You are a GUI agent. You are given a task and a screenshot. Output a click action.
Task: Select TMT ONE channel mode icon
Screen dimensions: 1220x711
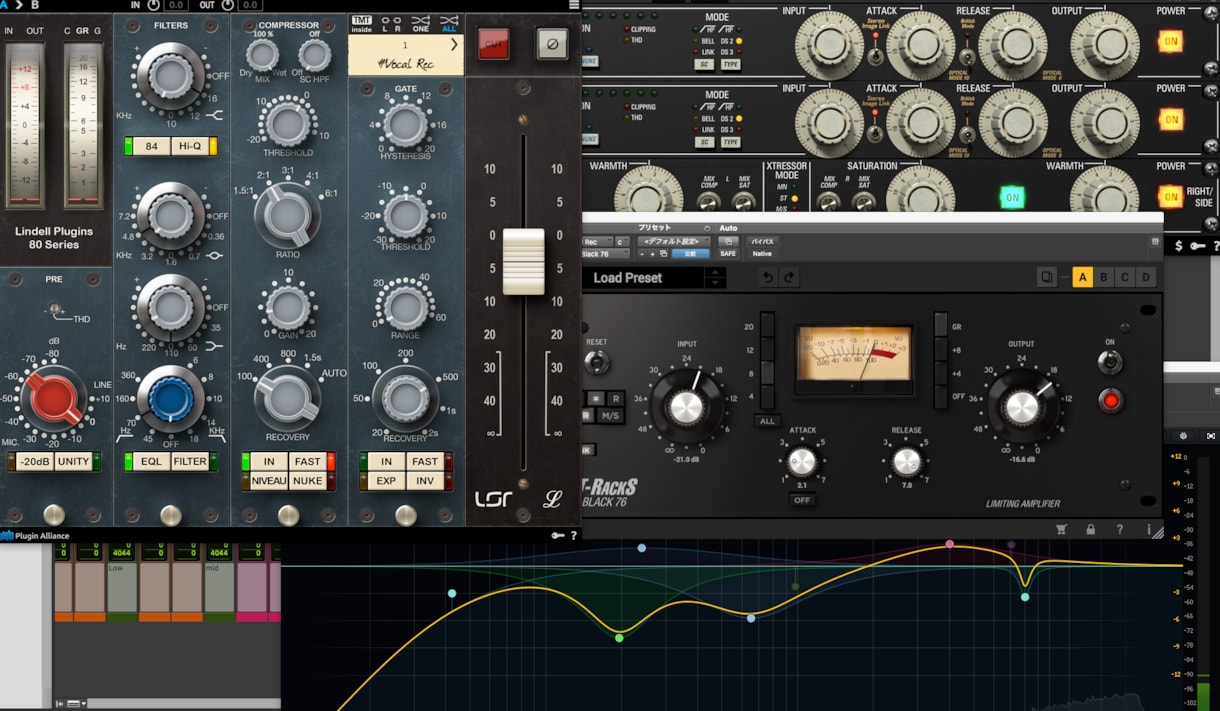[x=421, y=24]
